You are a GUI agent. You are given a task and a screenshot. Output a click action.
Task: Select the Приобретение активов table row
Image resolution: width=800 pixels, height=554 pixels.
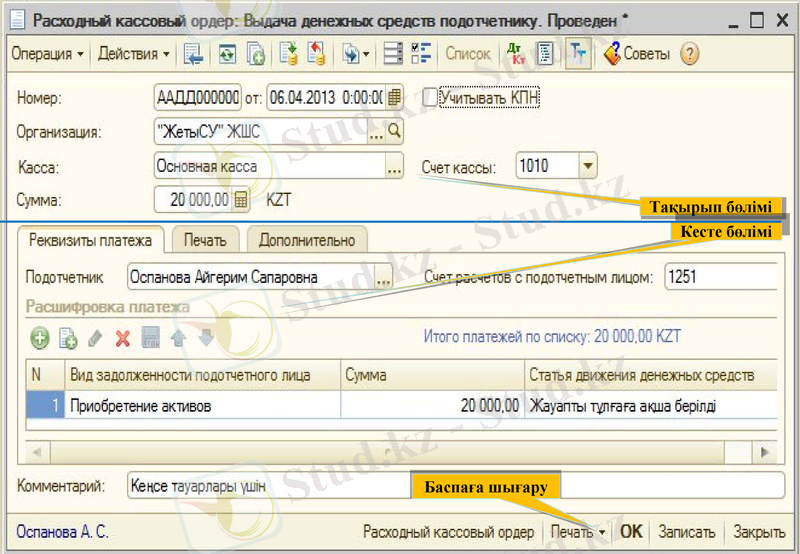200,406
